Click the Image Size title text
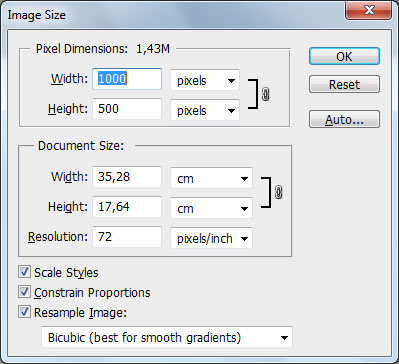The image size is (399, 364). click(37, 15)
